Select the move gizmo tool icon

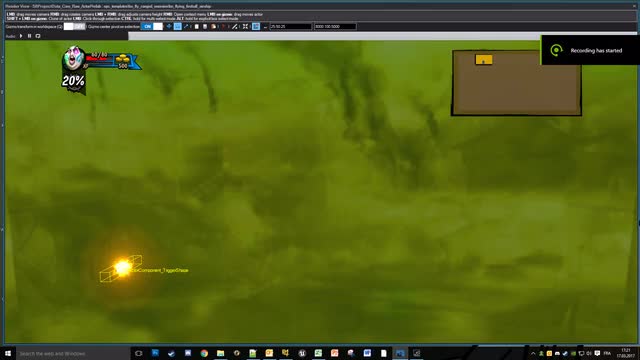pos(169,27)
